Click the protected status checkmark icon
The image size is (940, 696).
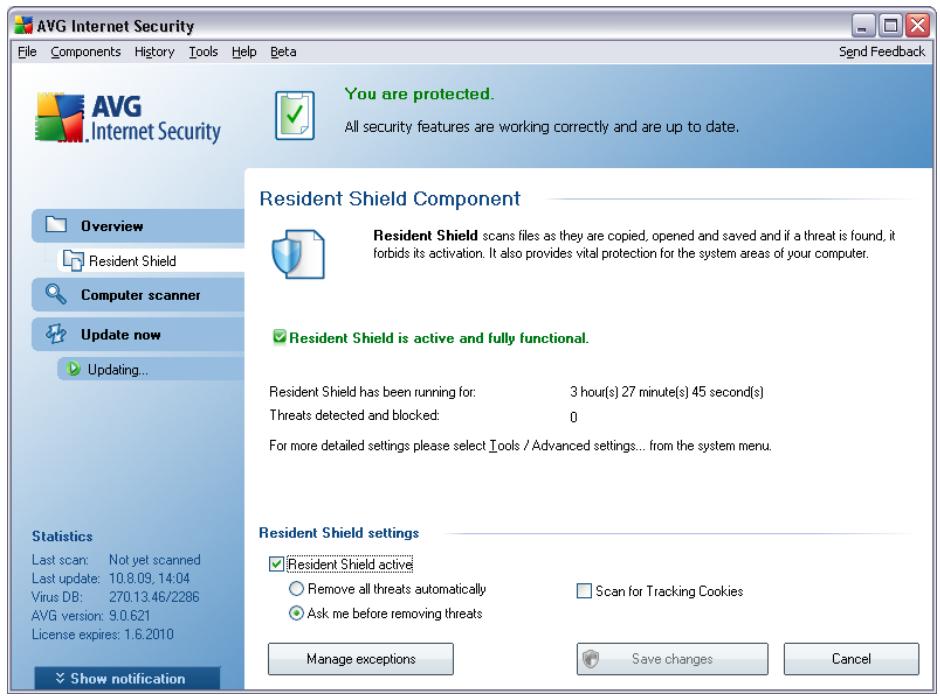pos(294,115)
